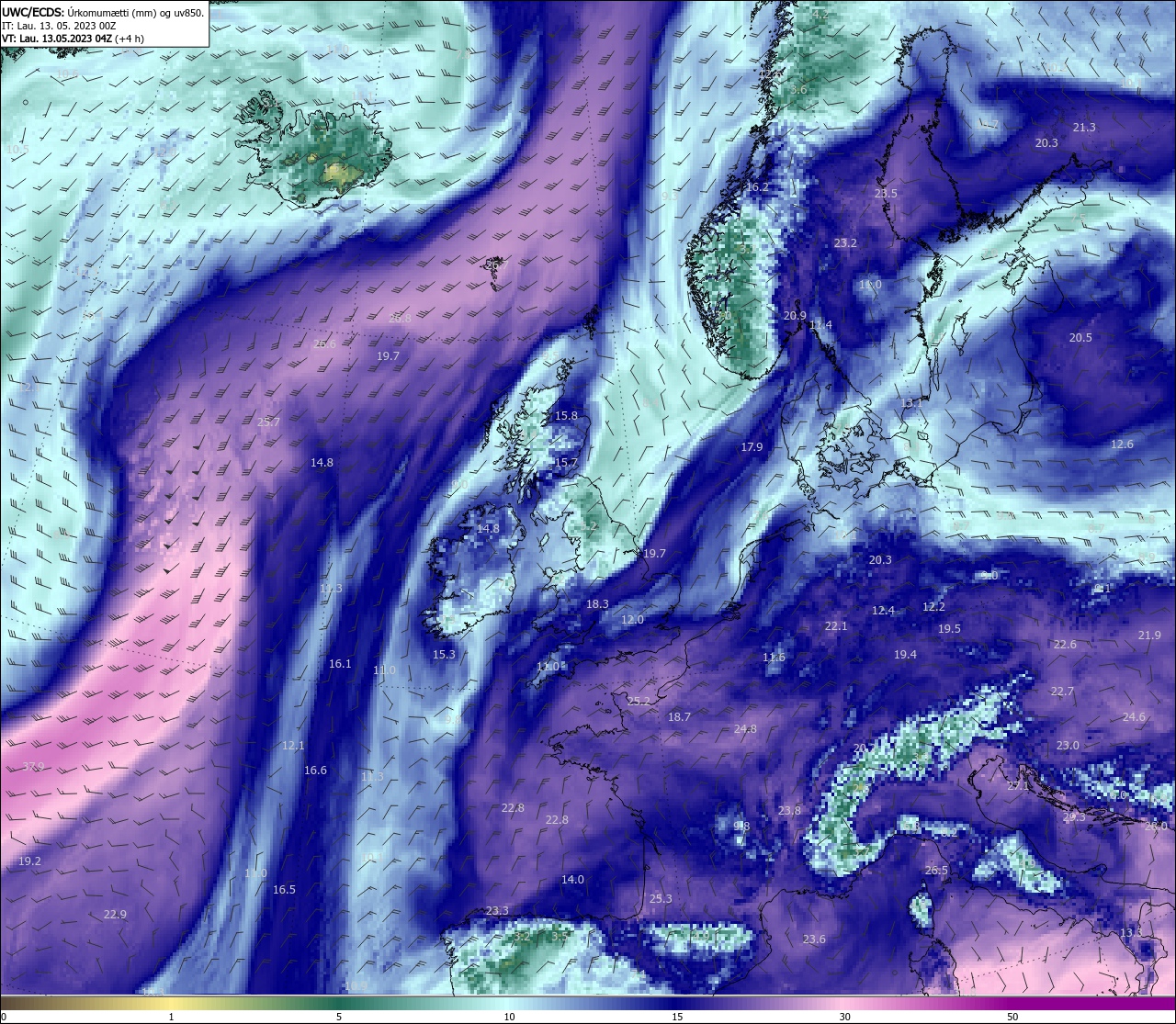The height and width of the screenshot is (1024, 1176).
Task: Click the map value 12.1
Action: [x=293, y=746]
